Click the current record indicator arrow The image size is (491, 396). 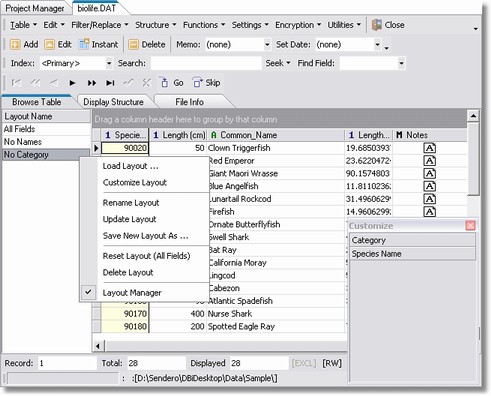point(96,148)
